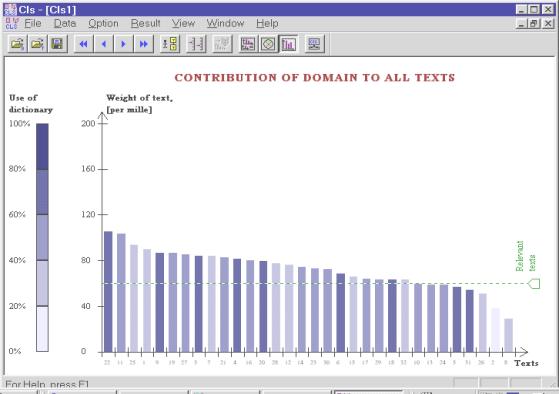Click the tallest bar in the chart

(108, 292)
